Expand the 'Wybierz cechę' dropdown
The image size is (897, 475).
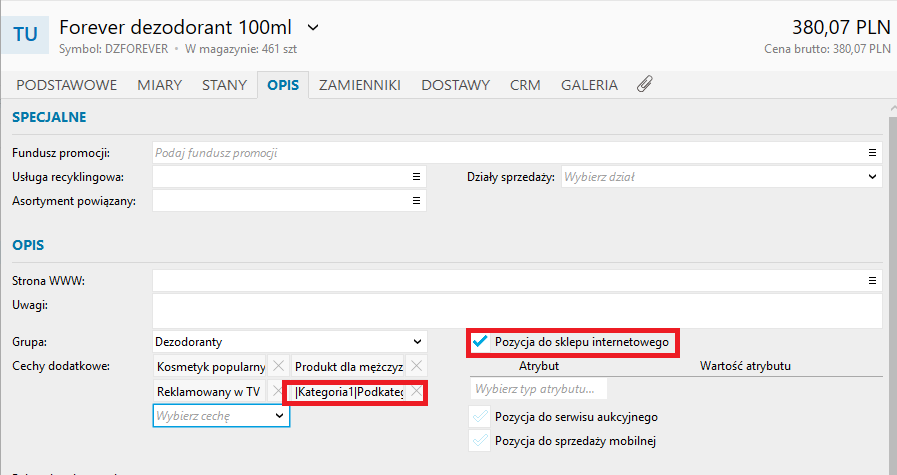(x=279, y=416)
